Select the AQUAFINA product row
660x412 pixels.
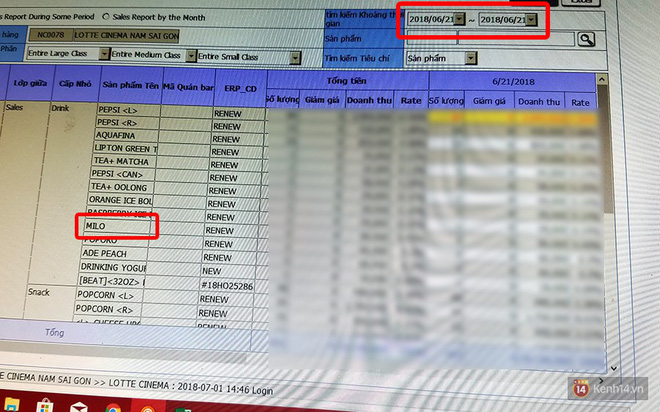[126, 136]
